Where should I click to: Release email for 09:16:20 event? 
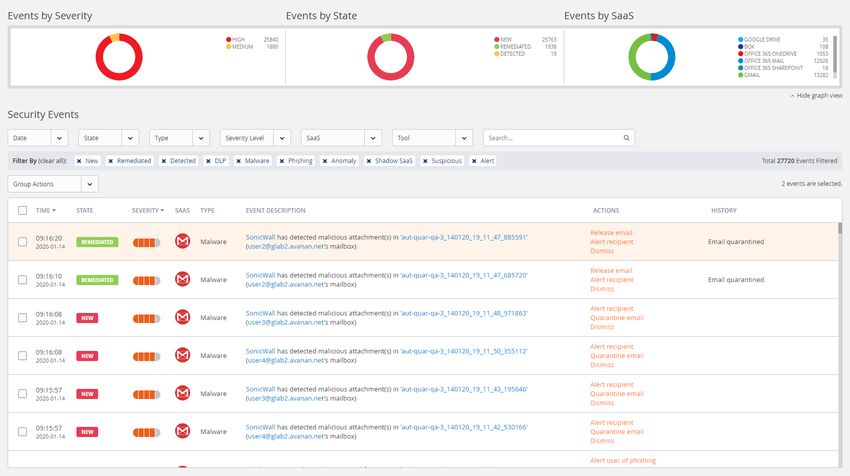(611, 233)
